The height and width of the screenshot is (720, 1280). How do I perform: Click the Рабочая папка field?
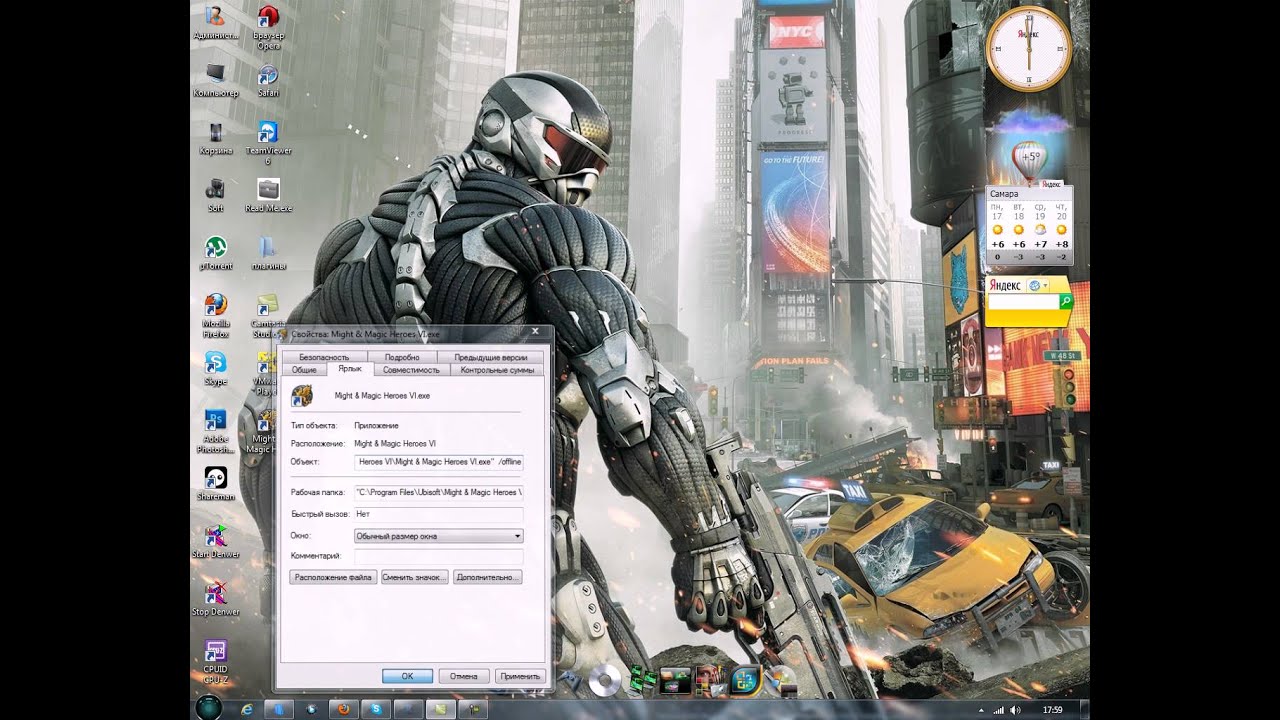tap(439, 492)
